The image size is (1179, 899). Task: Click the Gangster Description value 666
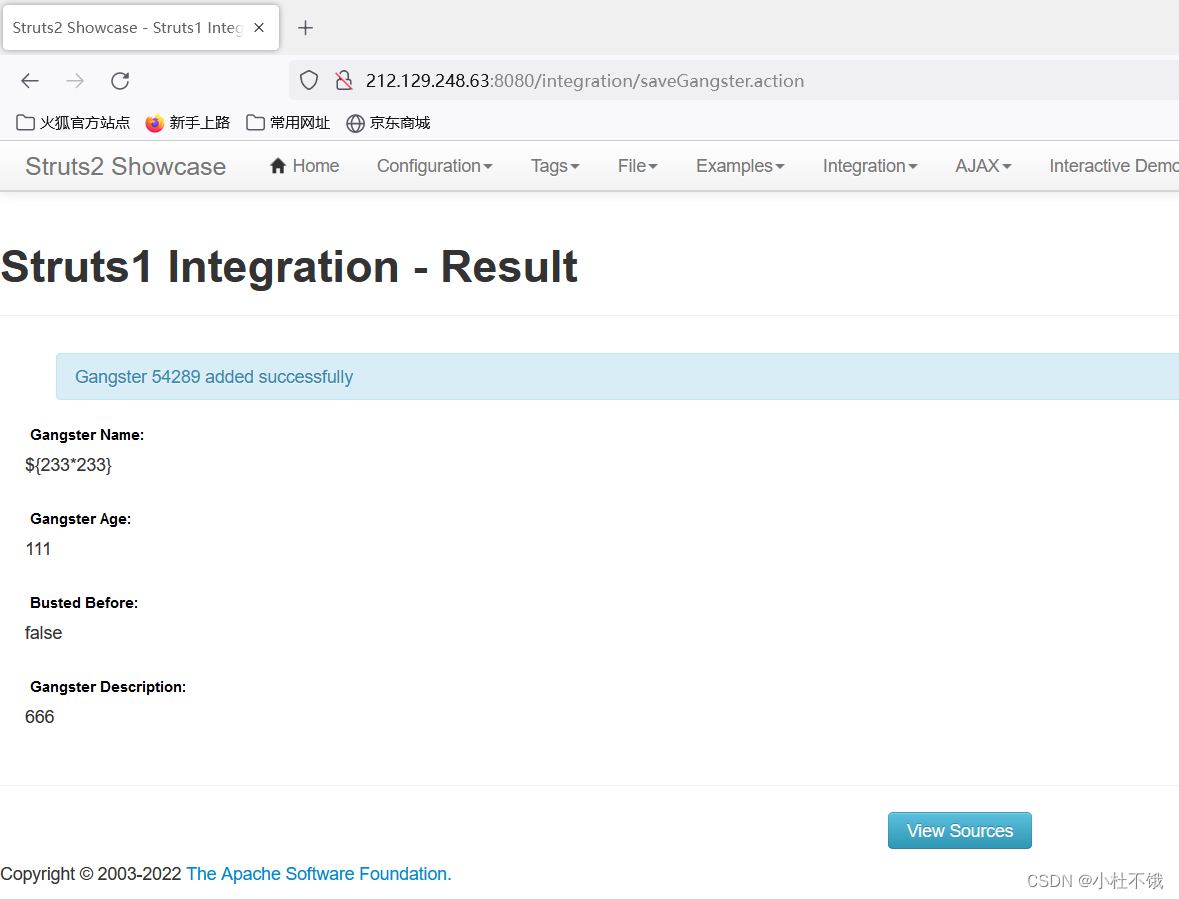[x=40, y=717]
